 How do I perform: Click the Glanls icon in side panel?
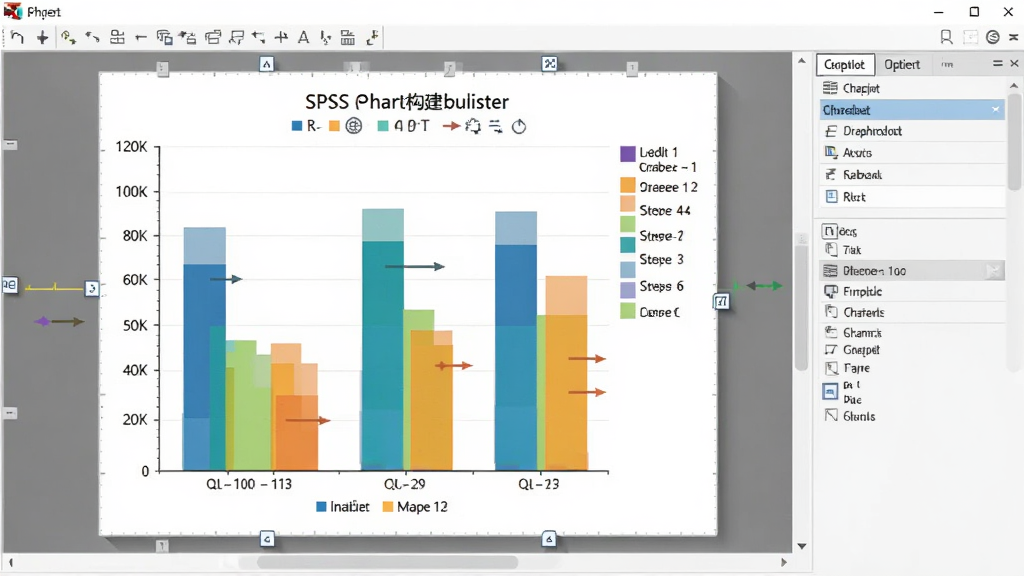[831, 415]
